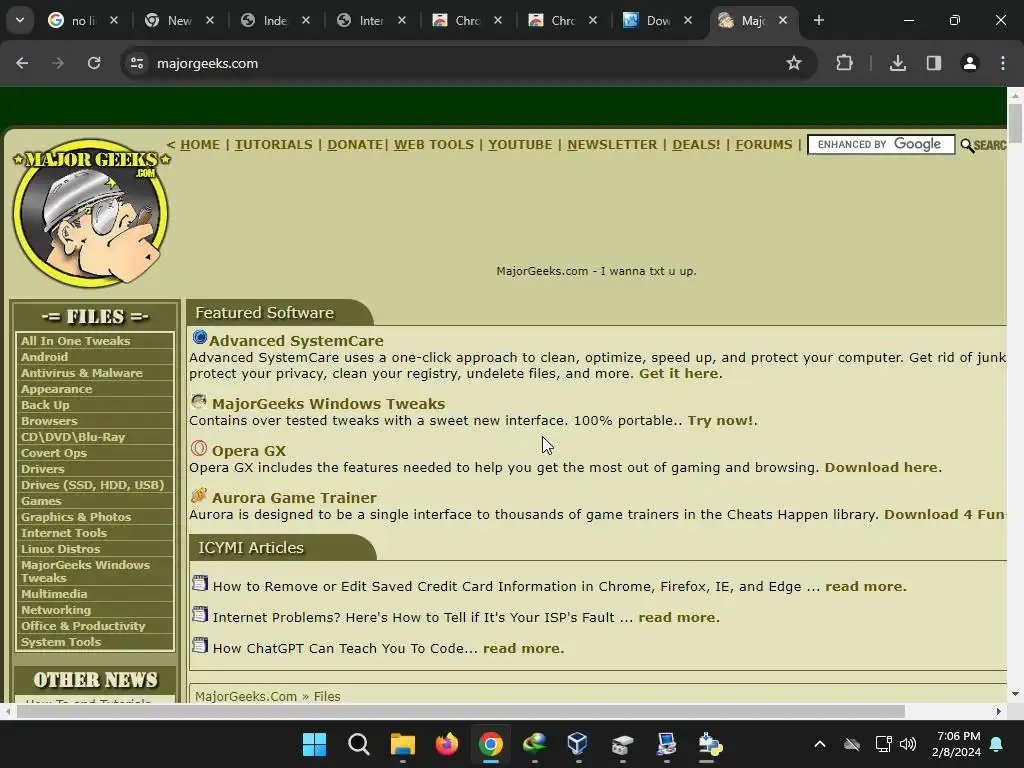1024x768 pixels.
Task: Open DEALS! in the site navigation
Action: coord(696,144)
